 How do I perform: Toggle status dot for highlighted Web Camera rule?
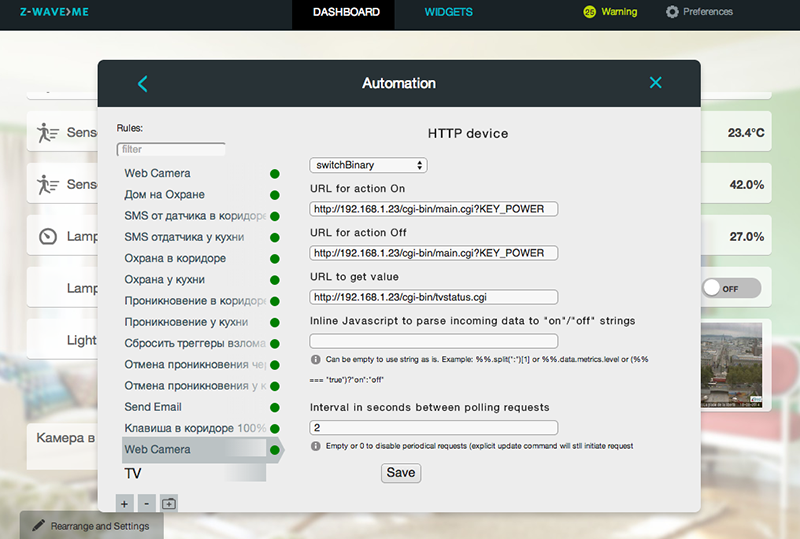(274, 450)
